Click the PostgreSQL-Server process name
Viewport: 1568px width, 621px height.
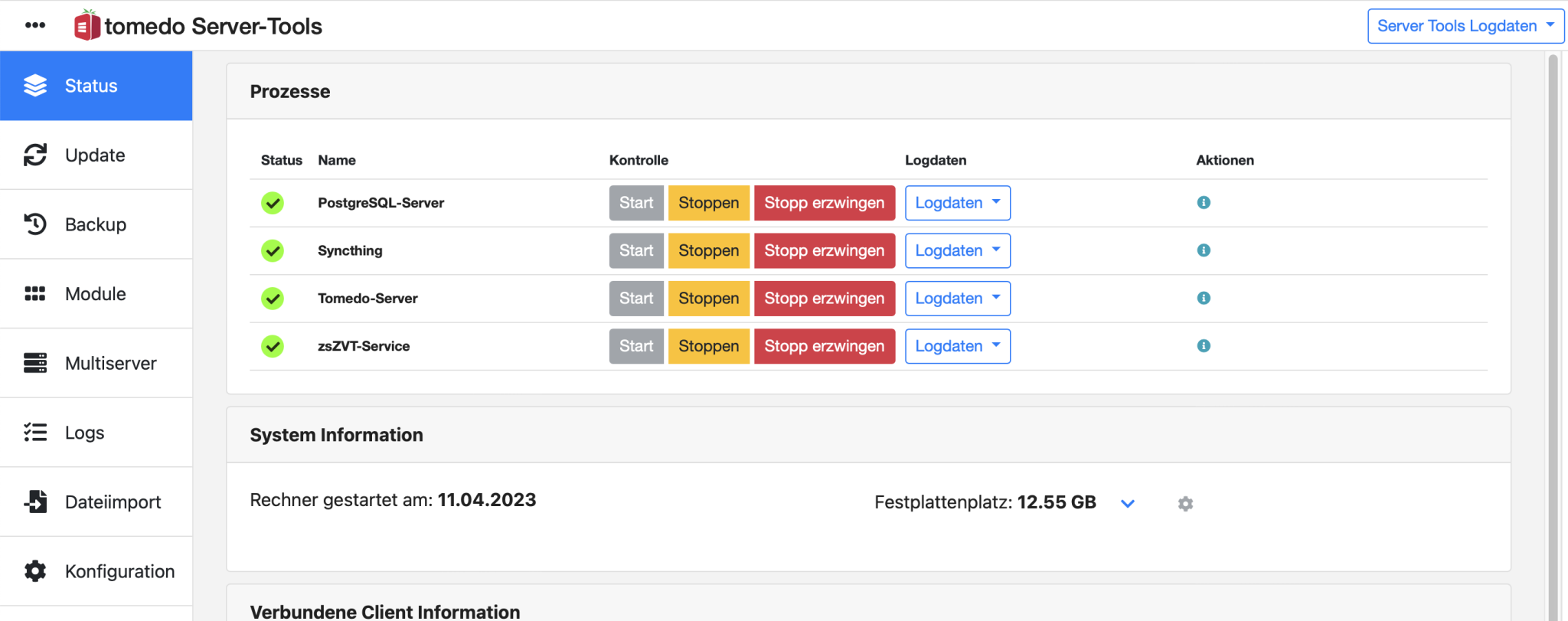click(381, 203)
